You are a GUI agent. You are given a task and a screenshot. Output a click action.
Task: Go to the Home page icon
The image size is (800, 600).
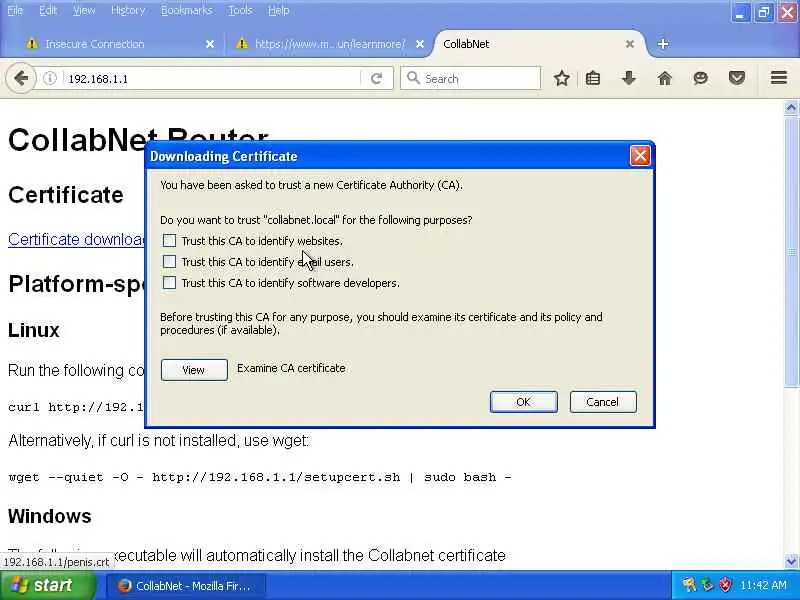pos(664,79)
